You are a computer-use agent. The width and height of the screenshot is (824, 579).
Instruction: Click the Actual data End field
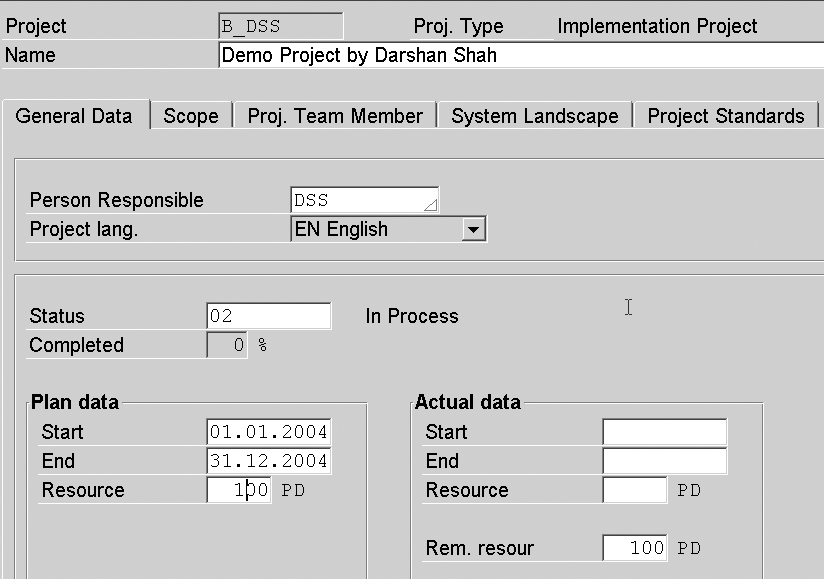click(x=664, y=461)
